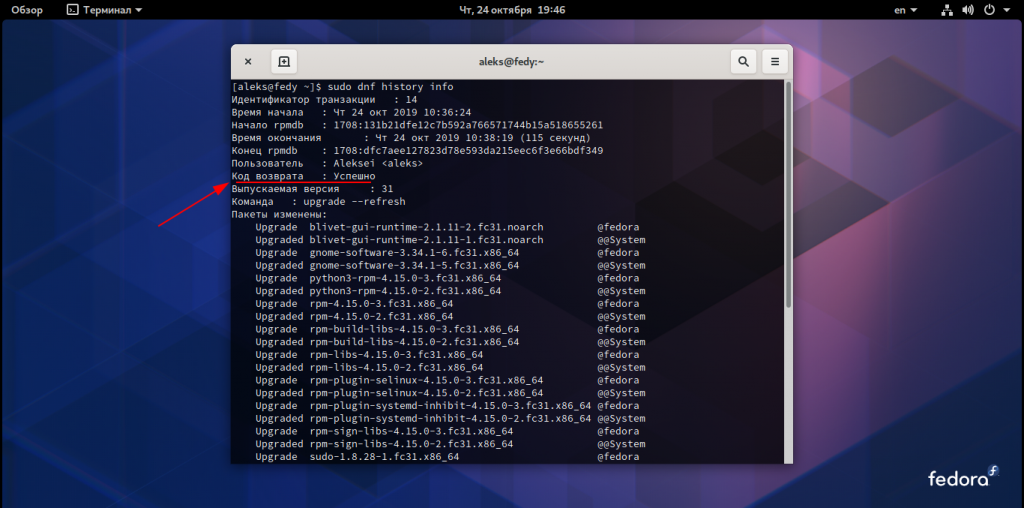Click the 'Начало rpmdb' hash line

(417, 125)
